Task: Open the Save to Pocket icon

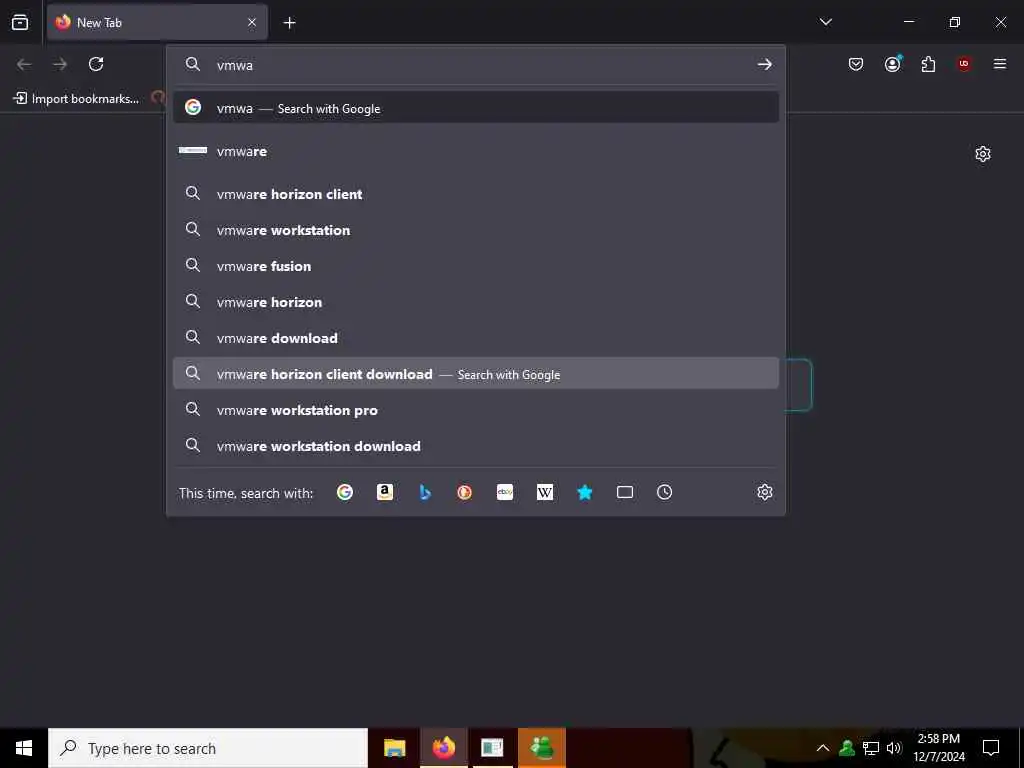Action: [856, 64]
